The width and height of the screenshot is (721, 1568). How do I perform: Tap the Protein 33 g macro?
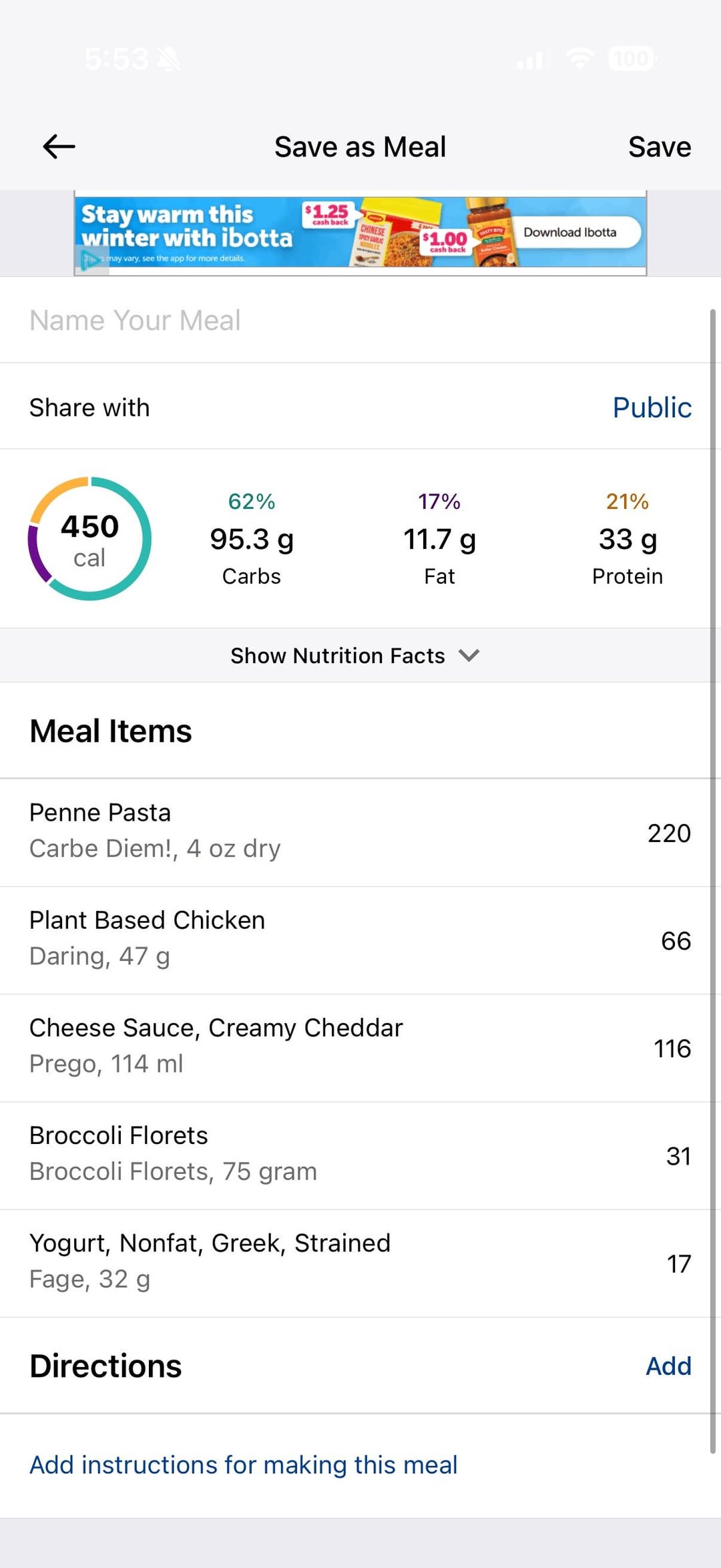coord(628,538)
